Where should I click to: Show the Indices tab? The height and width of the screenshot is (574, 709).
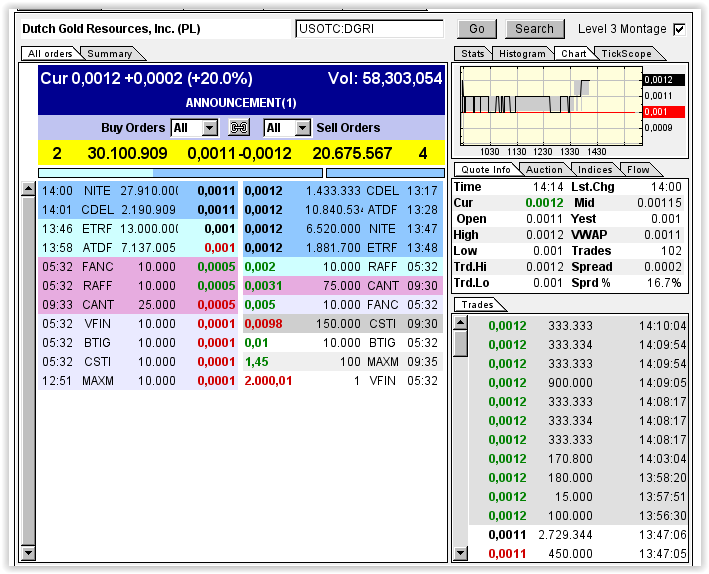pyautogui.click(x=595, y=170)
